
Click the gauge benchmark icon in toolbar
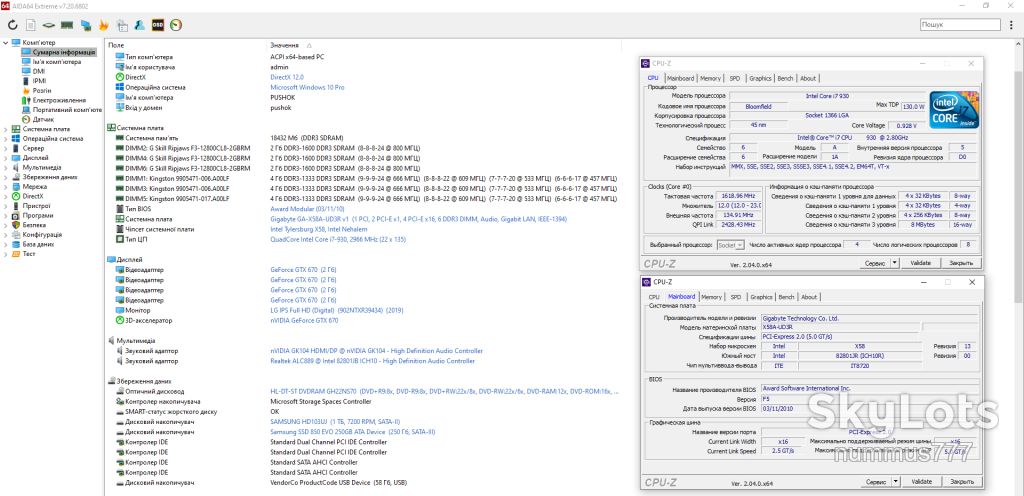click(x=176, y=25)
